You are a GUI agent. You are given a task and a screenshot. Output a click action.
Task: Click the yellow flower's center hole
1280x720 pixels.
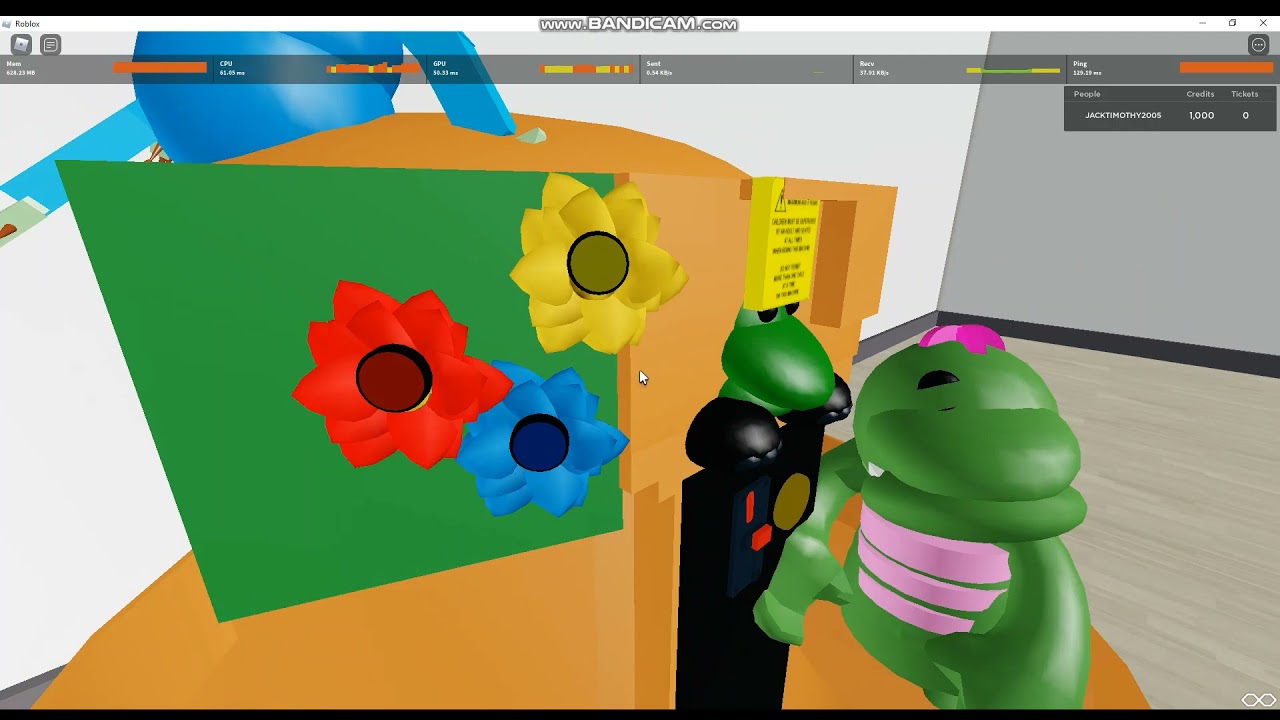click(x=598, y=263)
